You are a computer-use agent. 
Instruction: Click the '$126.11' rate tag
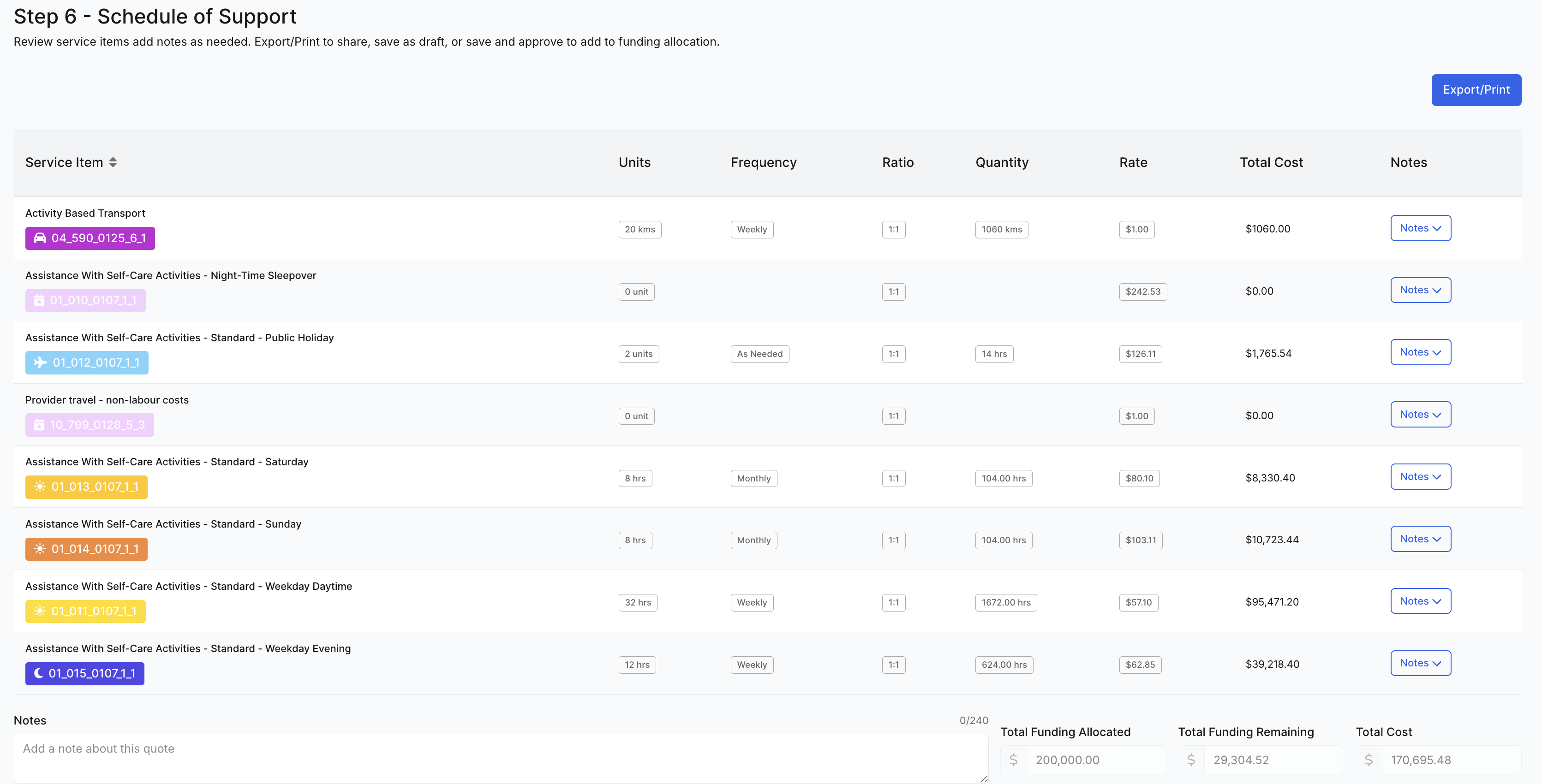1140,354
